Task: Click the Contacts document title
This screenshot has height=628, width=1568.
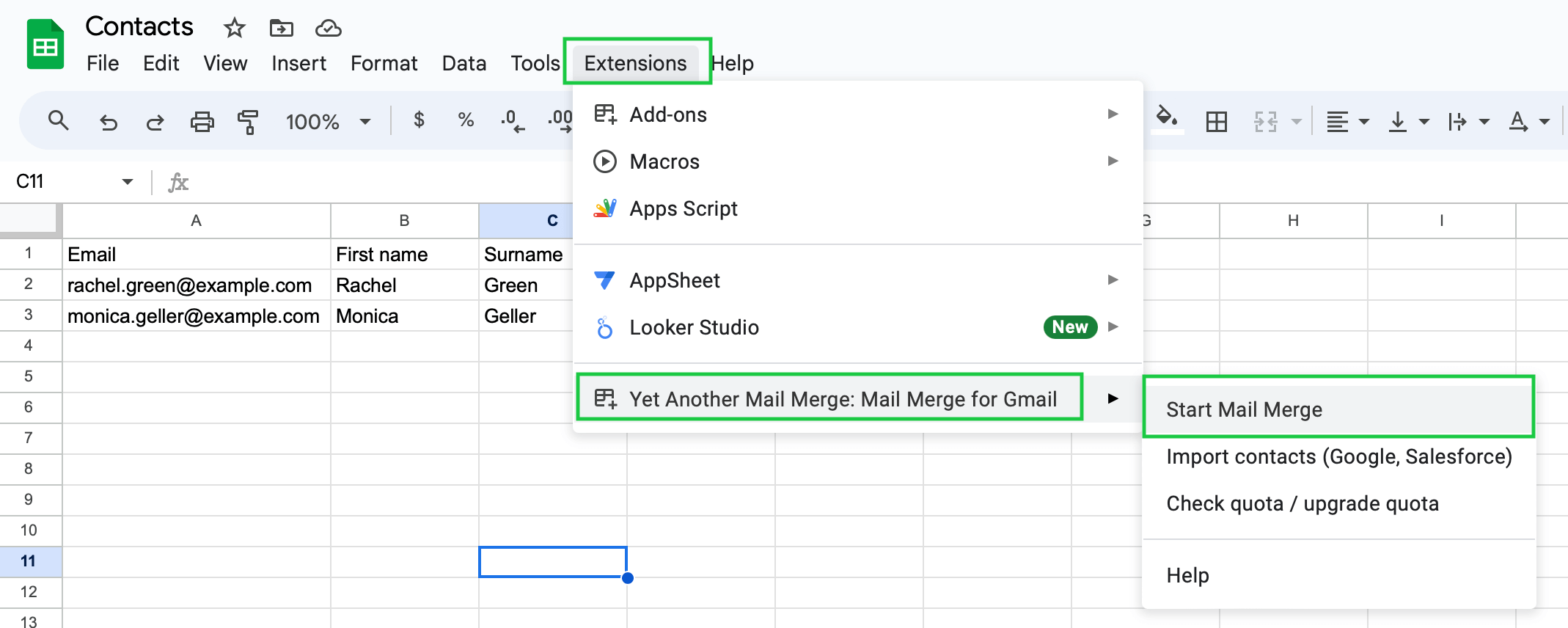Action: click(139, 27)
